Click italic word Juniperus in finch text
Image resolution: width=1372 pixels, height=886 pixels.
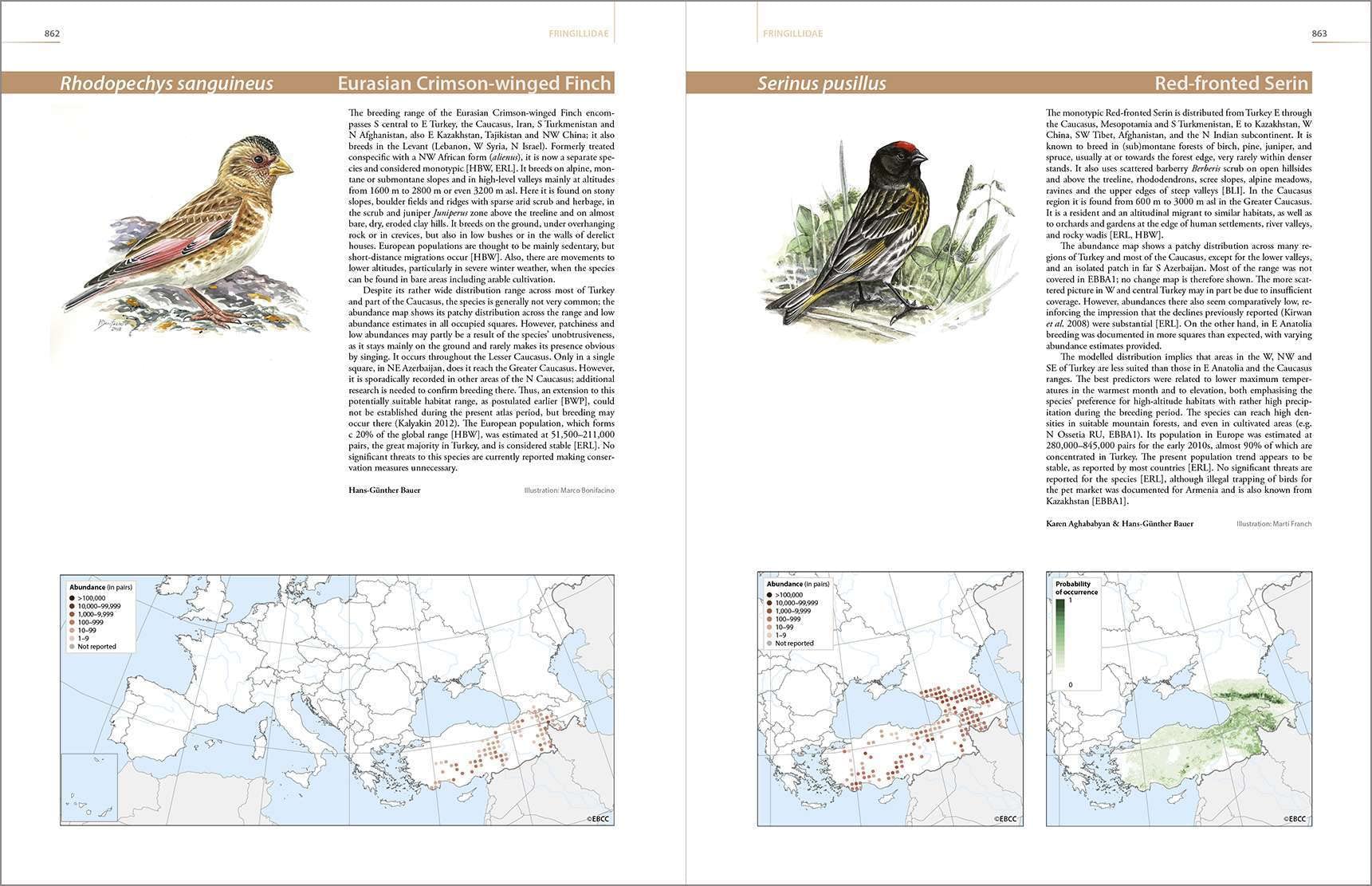click(x=450, y=213)
